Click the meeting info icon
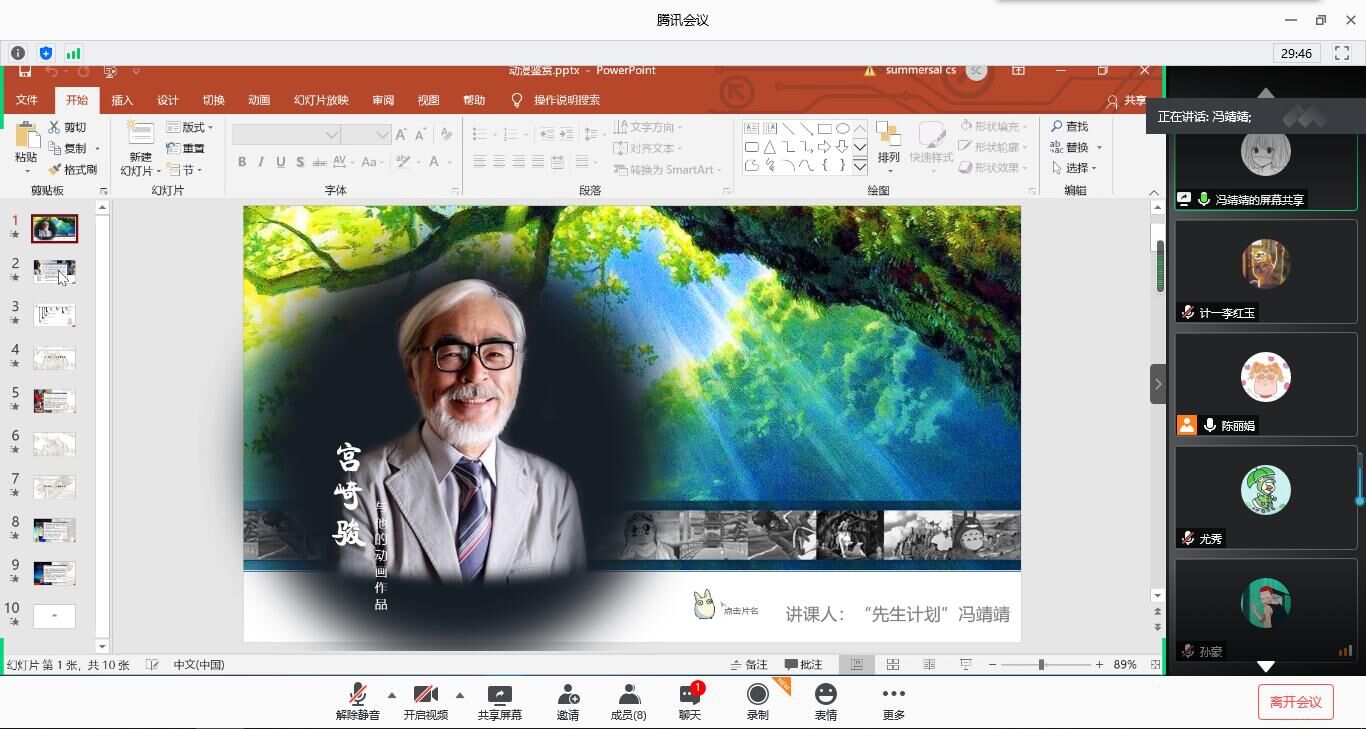Viewport: 1366px width, 729px height. point(18,53)
